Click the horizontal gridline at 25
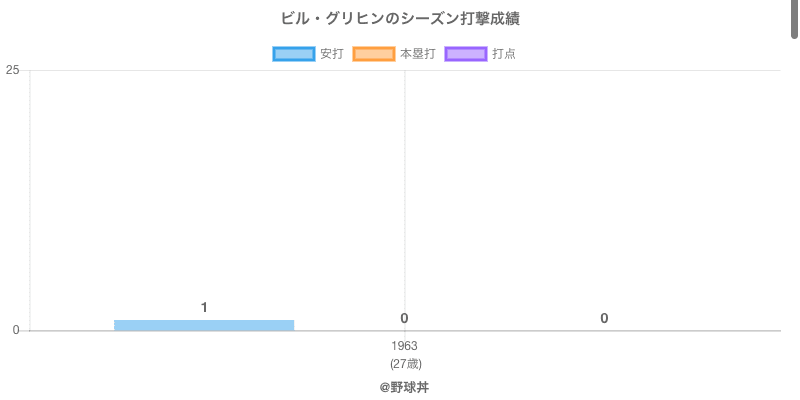The height and width of the screenshot is (400, 800). [600, 70]
